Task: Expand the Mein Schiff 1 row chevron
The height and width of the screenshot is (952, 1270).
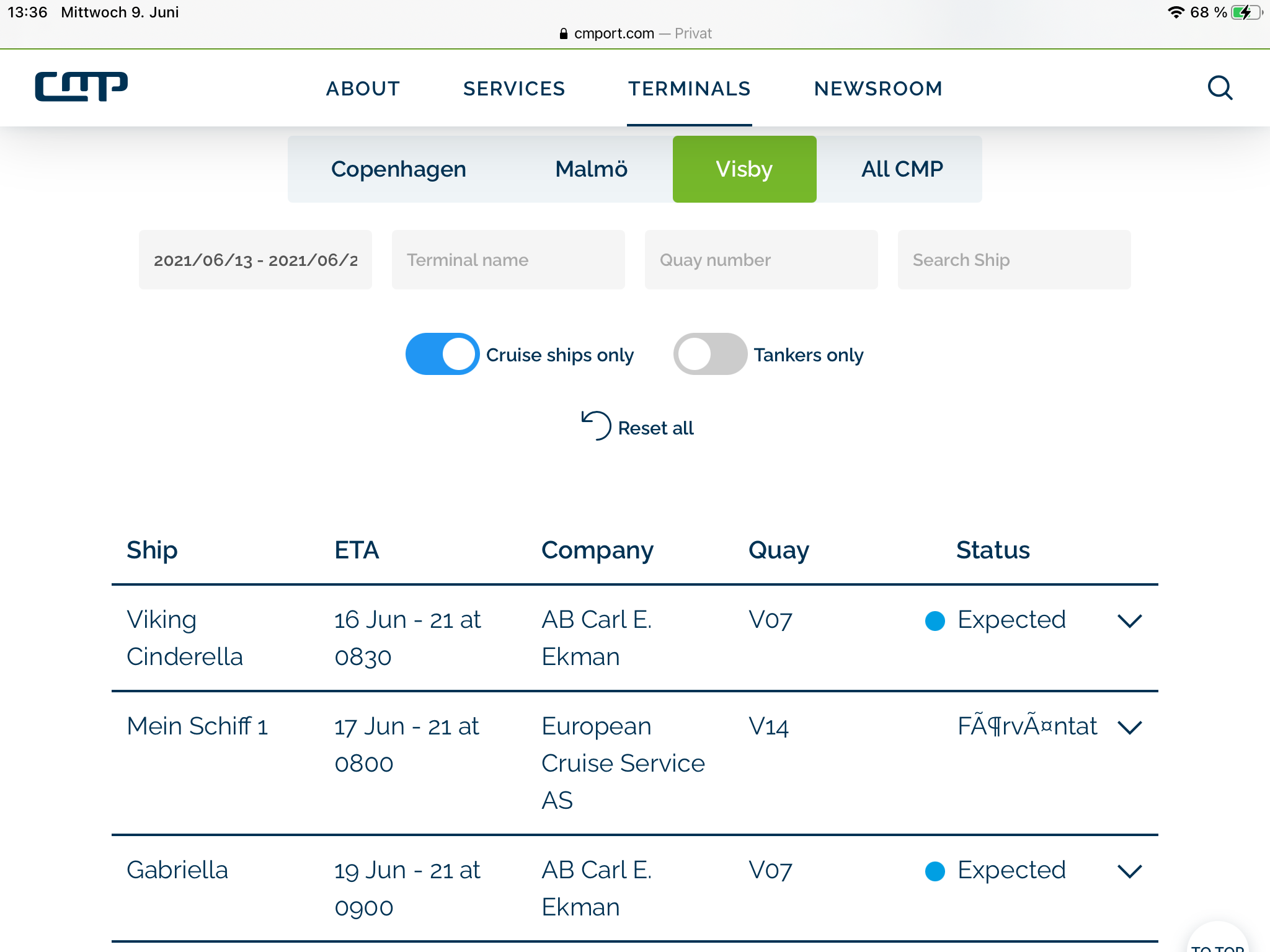Action: (1129, 727)
